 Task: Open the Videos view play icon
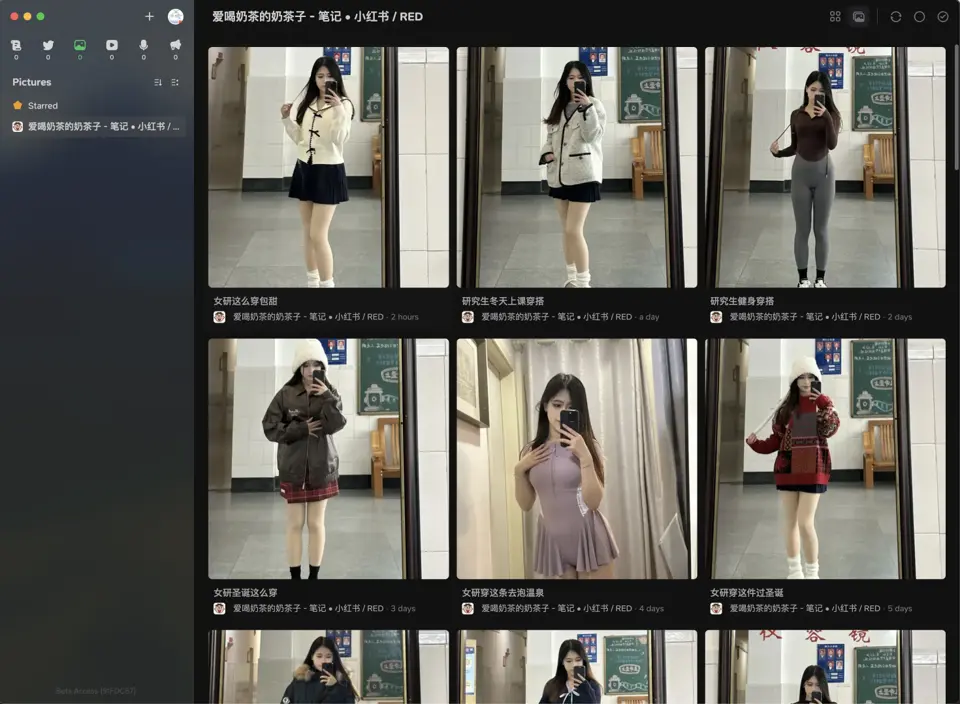[x=112, y=45]
